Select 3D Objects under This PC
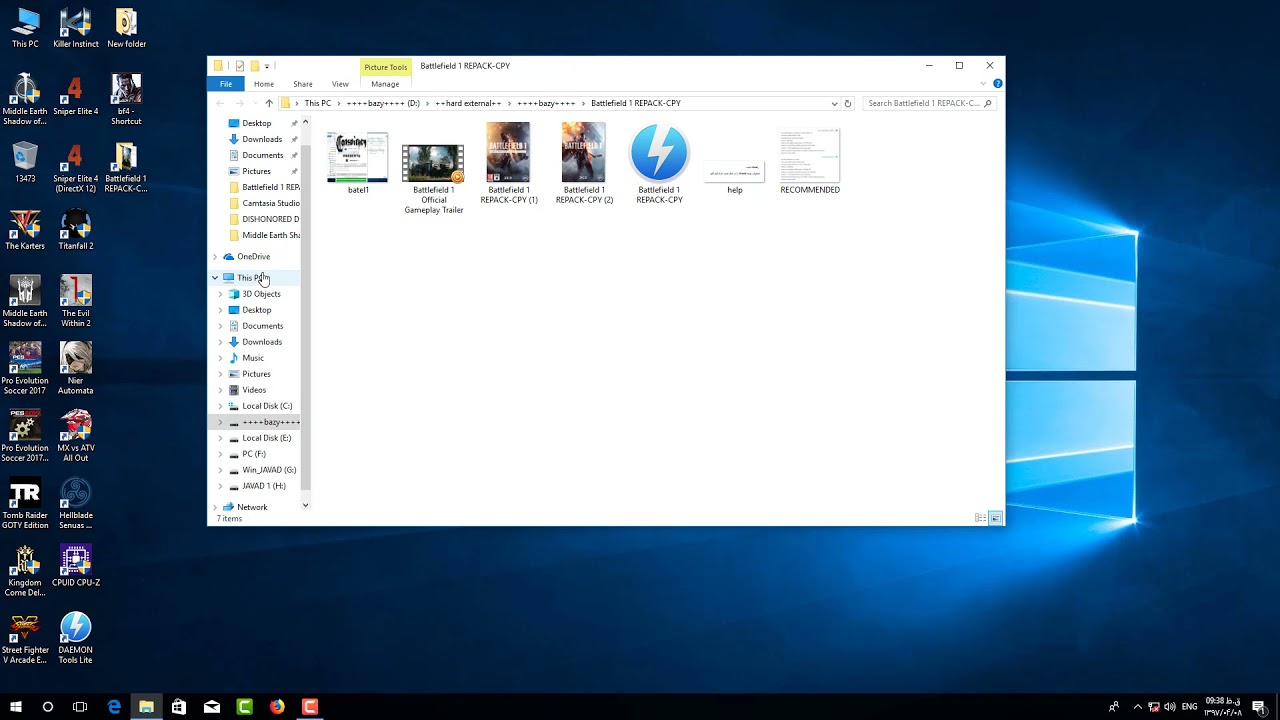 [x=261, y=294]
